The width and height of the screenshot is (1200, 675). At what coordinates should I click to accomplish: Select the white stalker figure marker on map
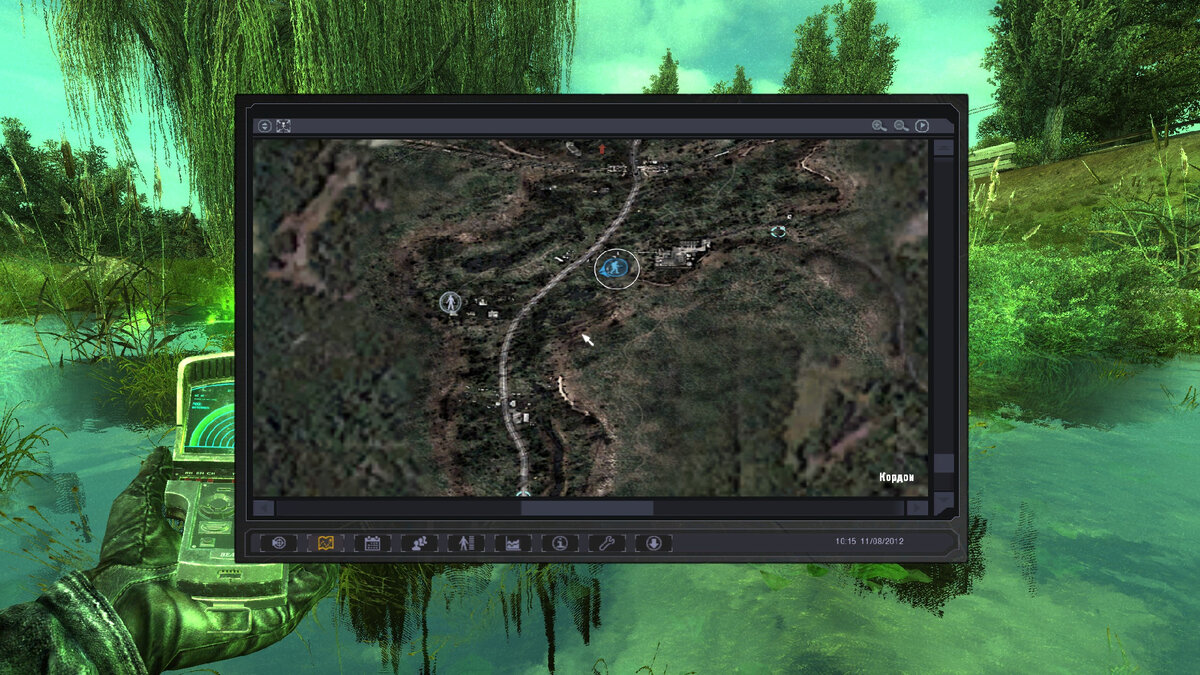452,301
